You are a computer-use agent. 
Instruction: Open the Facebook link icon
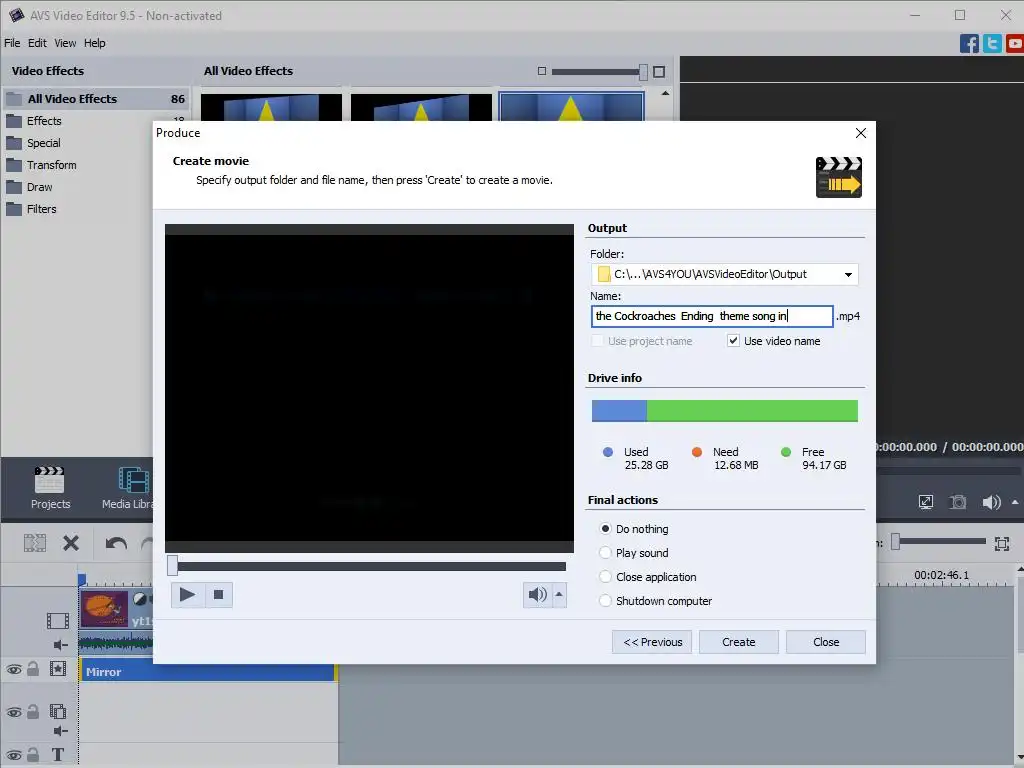(x=969, y=44)
